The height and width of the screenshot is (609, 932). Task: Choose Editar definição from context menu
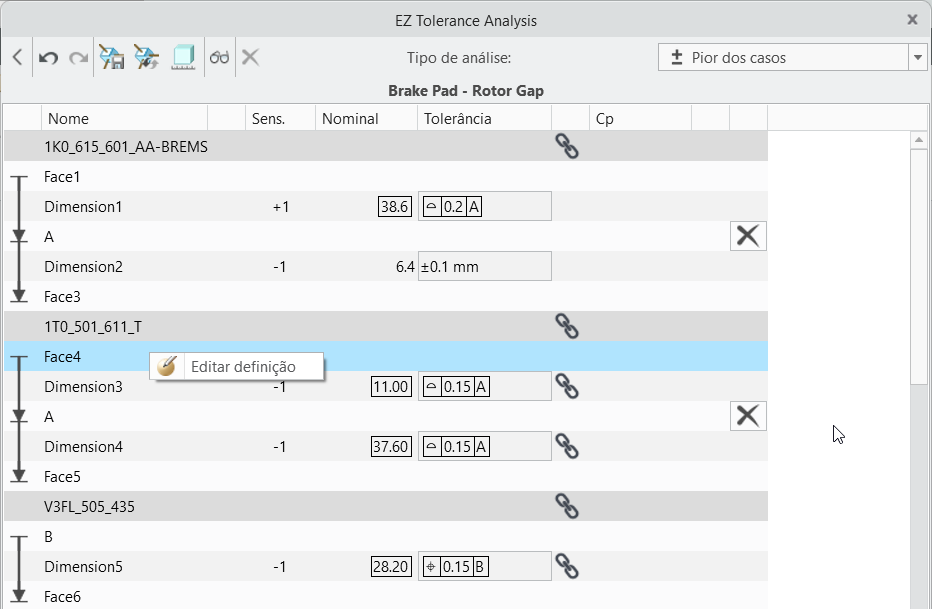coord(237,367)
